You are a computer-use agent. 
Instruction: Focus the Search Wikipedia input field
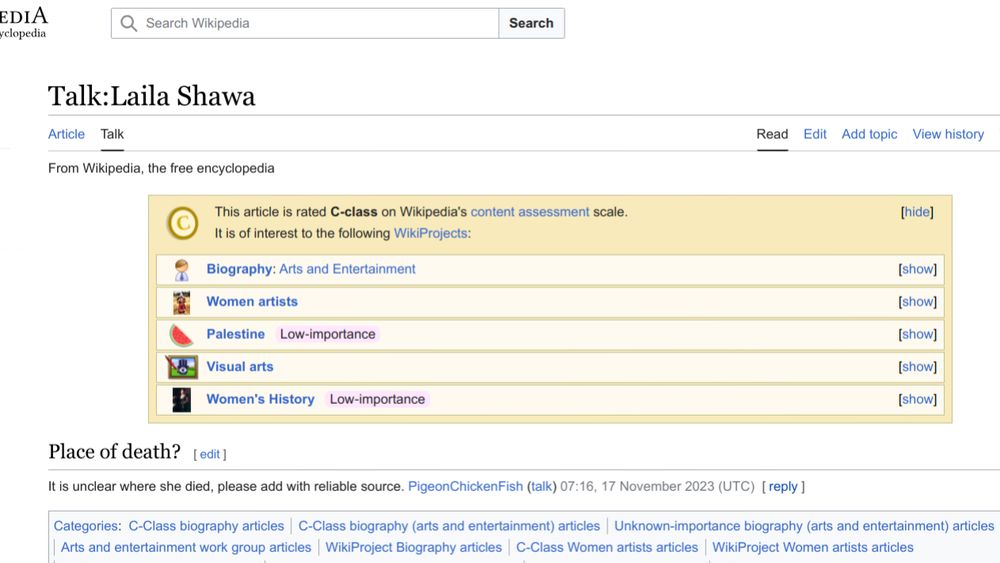click(x=305, y=24)
